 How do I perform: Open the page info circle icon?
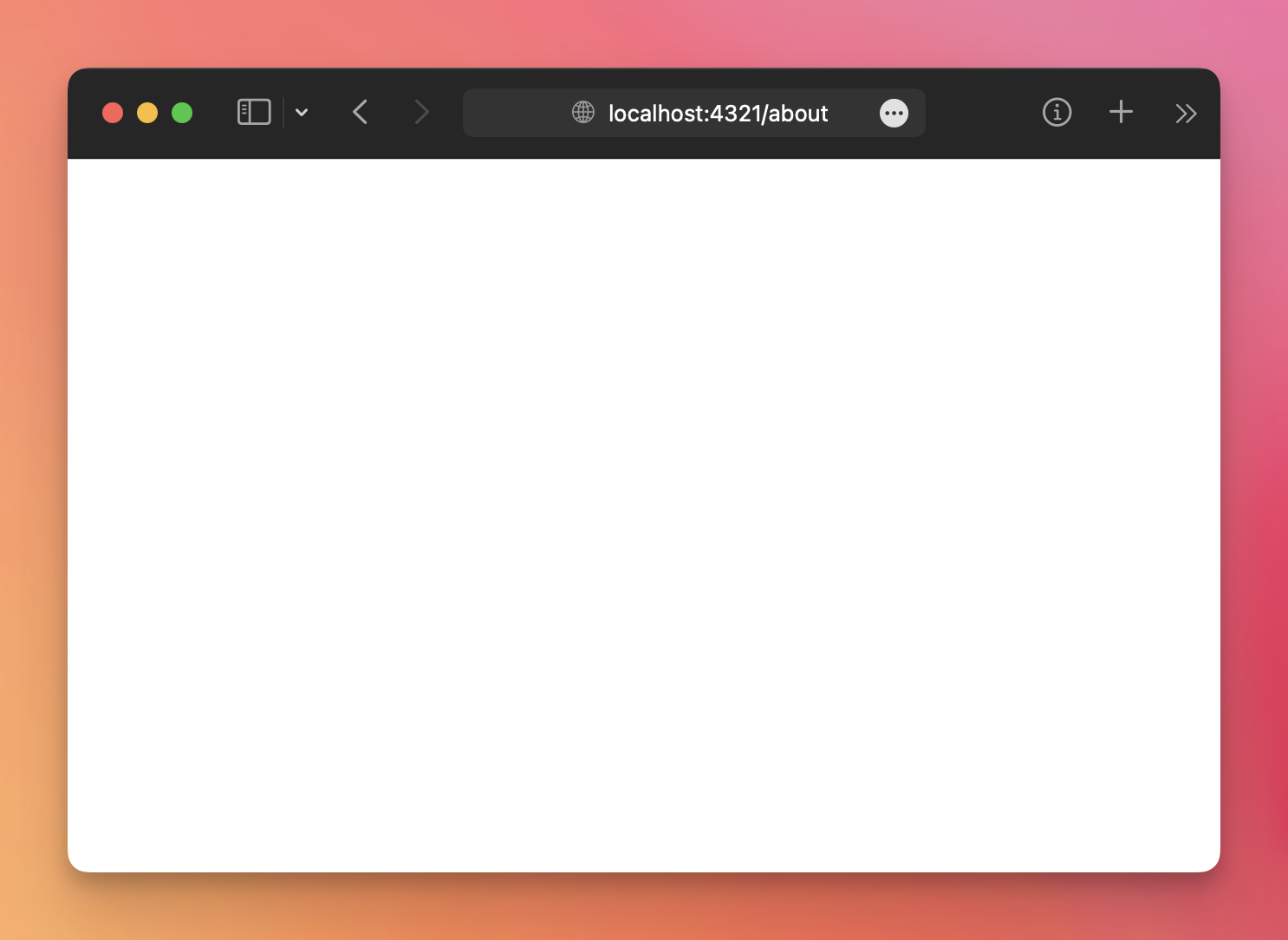pos(1057,113)
